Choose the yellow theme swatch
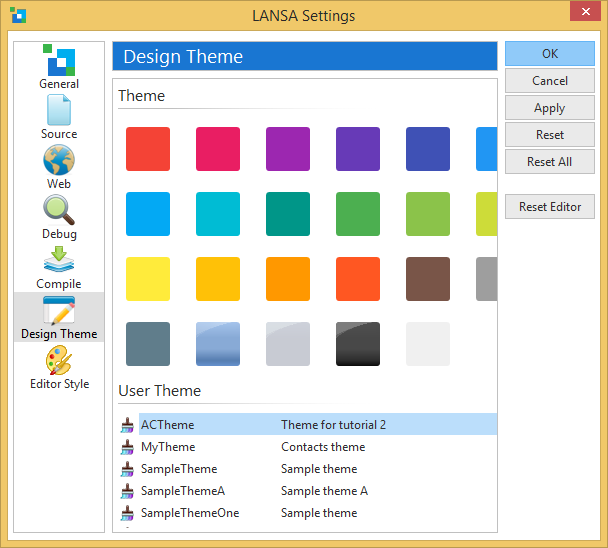The image size is (608, 548). point(148,279)
